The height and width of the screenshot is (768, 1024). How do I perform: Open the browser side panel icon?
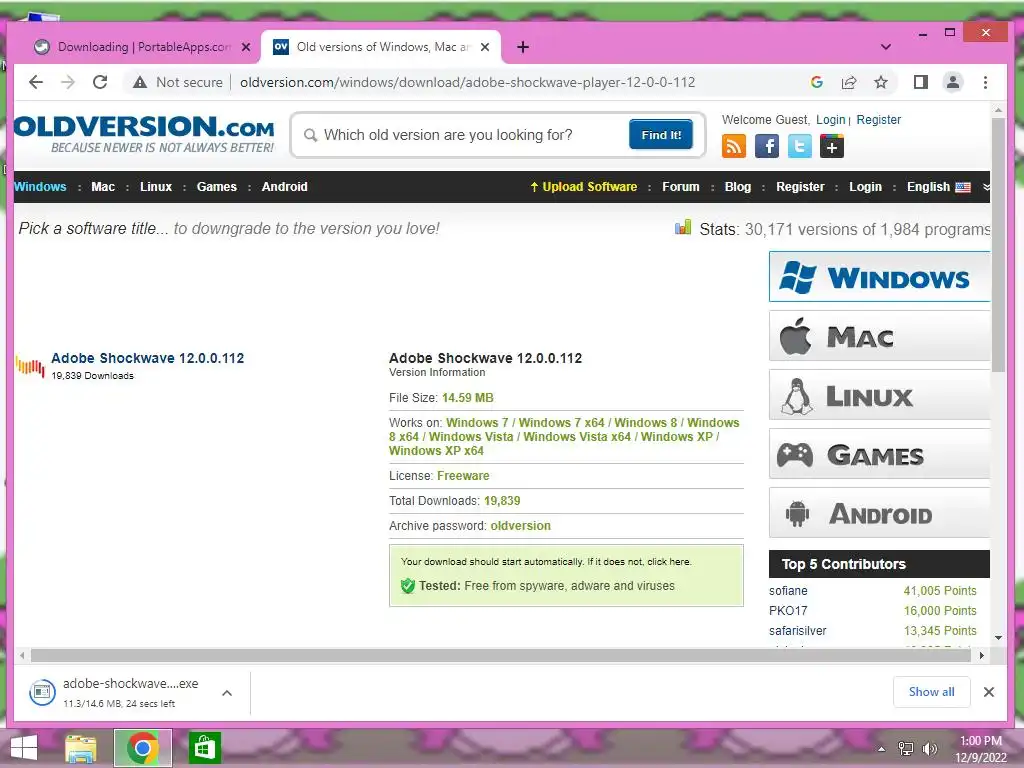[x=921, y=82]
